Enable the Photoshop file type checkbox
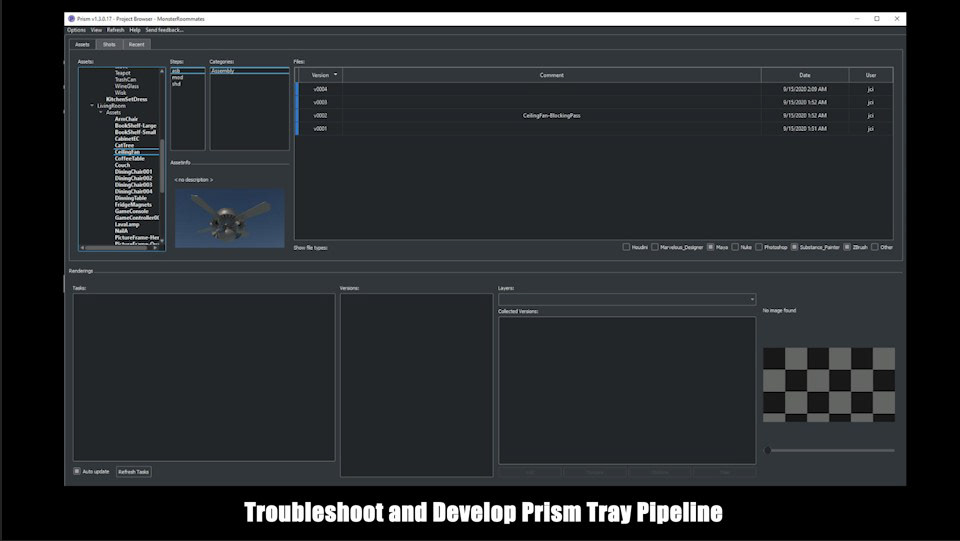 tap(759, 247)
